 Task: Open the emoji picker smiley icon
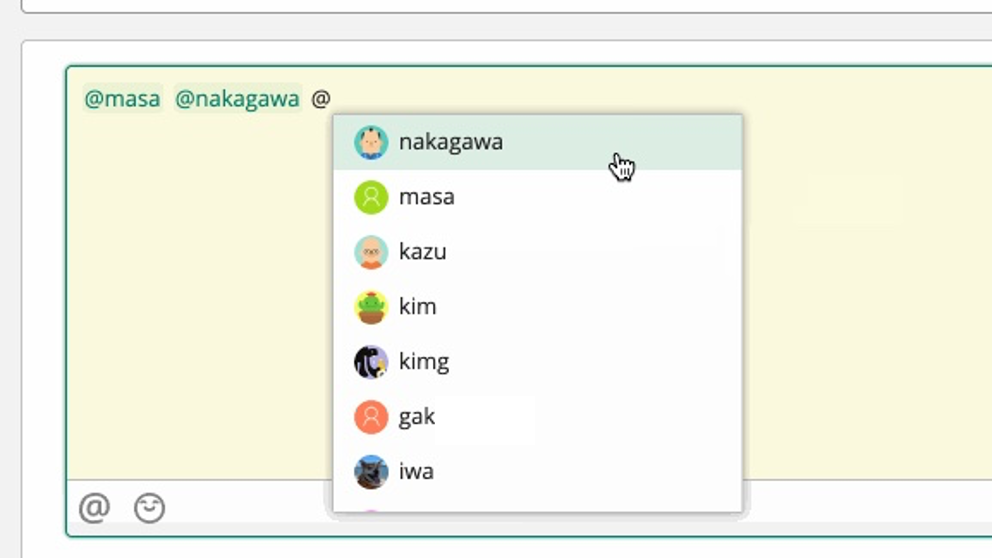pyautogui.click(x=149, y=508)
